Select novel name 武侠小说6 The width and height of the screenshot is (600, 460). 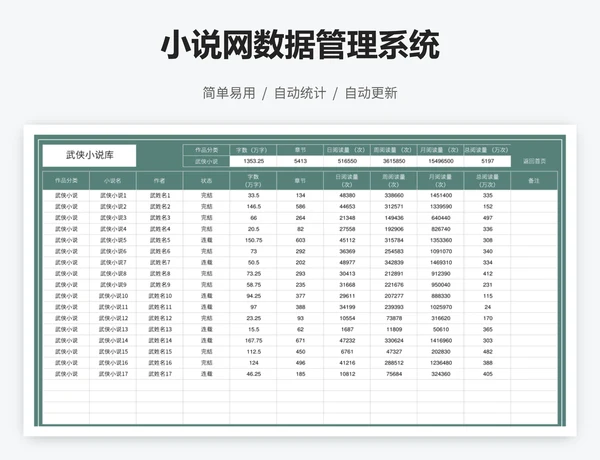(113, 251)
